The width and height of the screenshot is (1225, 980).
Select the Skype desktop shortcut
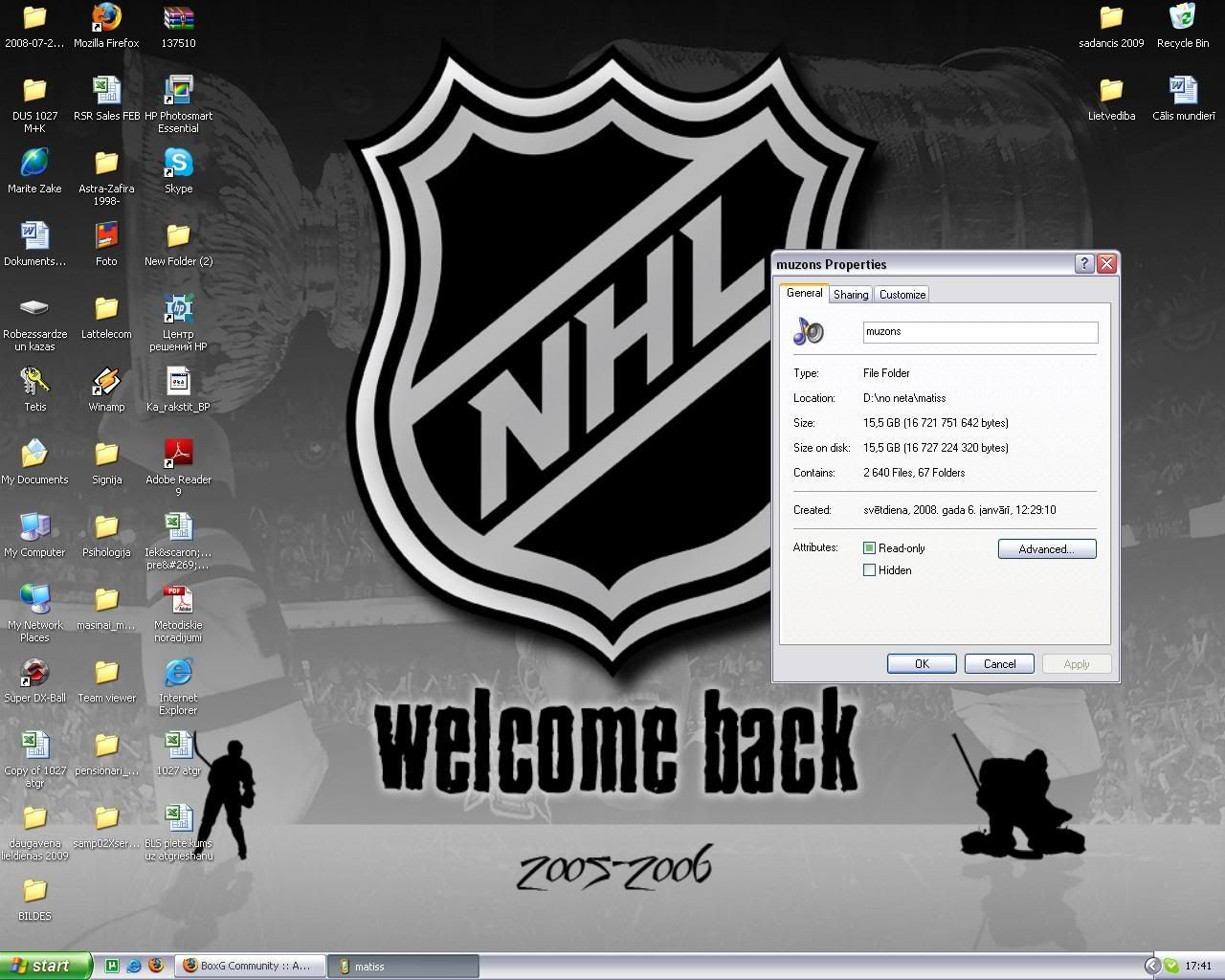point(178,171)
